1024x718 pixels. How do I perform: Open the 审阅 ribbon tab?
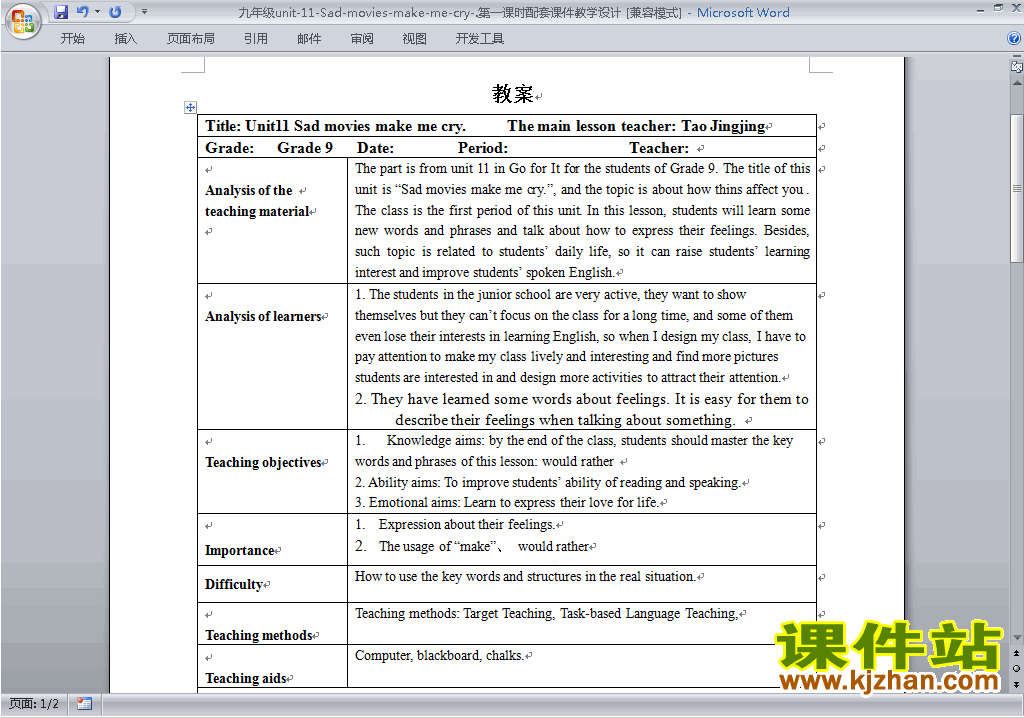(362, 39)
